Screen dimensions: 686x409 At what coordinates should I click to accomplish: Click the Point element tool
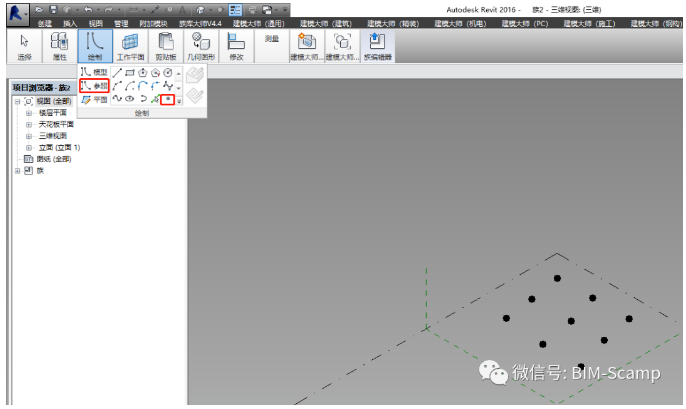click(168, 99)
